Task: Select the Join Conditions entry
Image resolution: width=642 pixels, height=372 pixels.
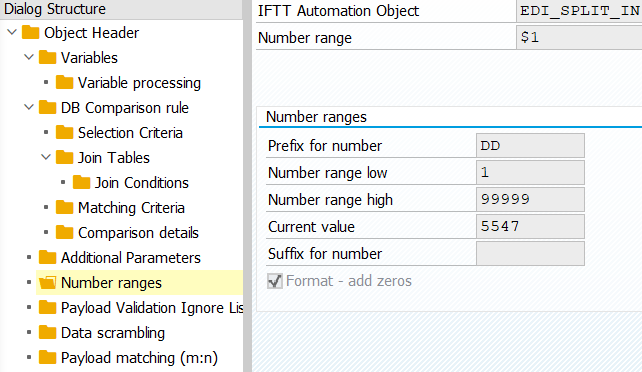Action: 142,183
